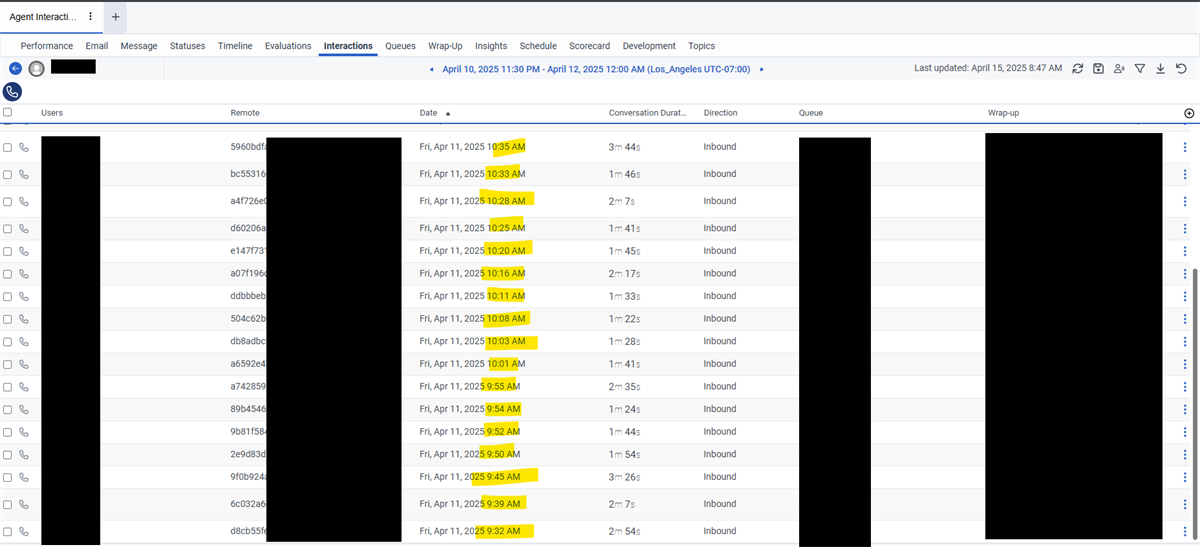Screen dimensions: 1200x547
Task: Click the blue back arrow button
Action: (15, 68)
